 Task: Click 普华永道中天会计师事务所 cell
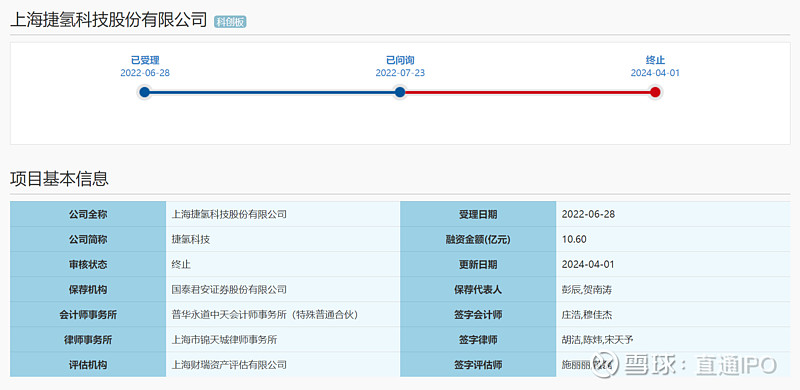coord(283,314)
